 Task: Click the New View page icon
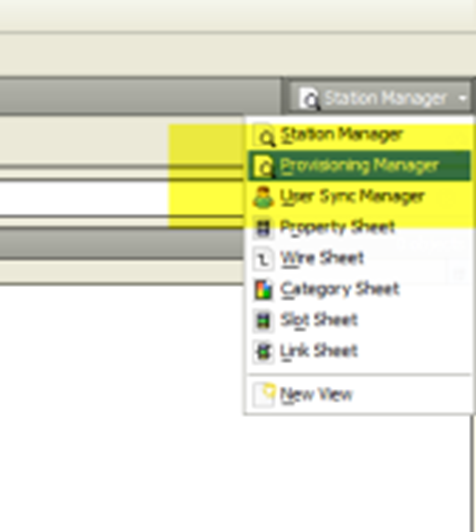tap(264, 394)
